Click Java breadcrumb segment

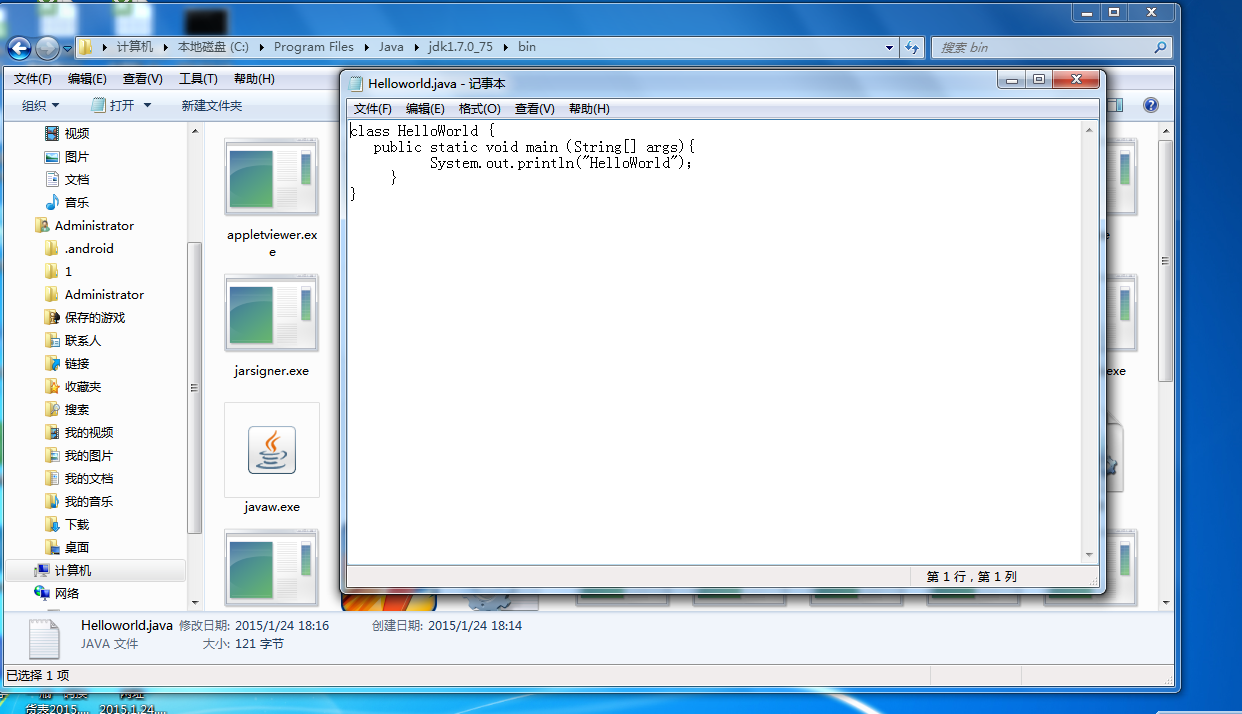point(391,47)
